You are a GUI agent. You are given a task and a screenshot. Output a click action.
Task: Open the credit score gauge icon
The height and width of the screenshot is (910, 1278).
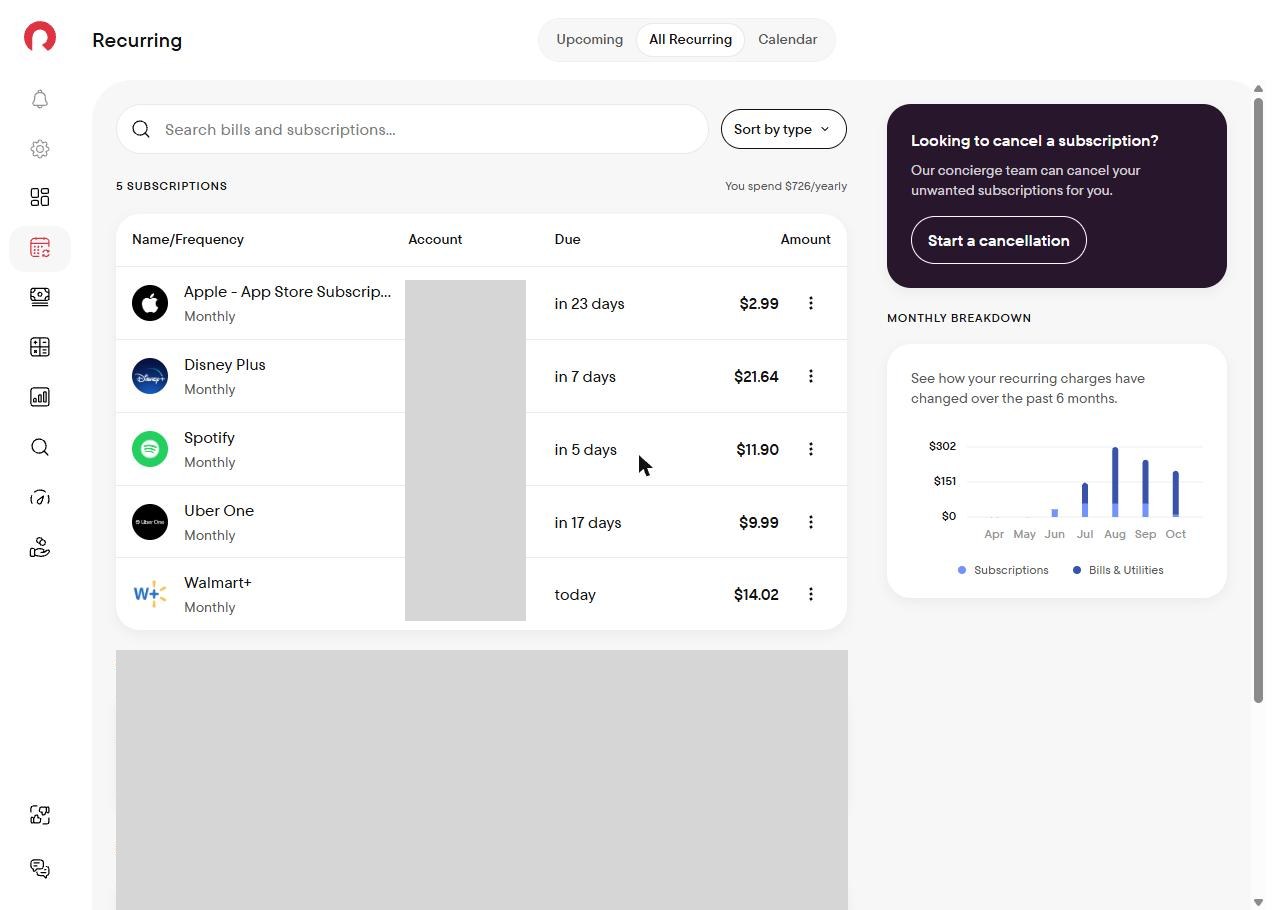(40, 497)
